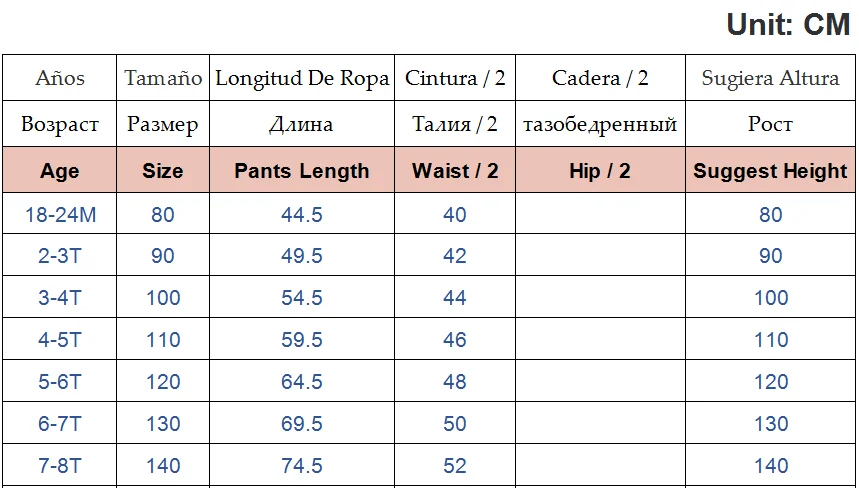The image size is (859, 488).
Task: Click the waist value 52
Action: [455, 466]
